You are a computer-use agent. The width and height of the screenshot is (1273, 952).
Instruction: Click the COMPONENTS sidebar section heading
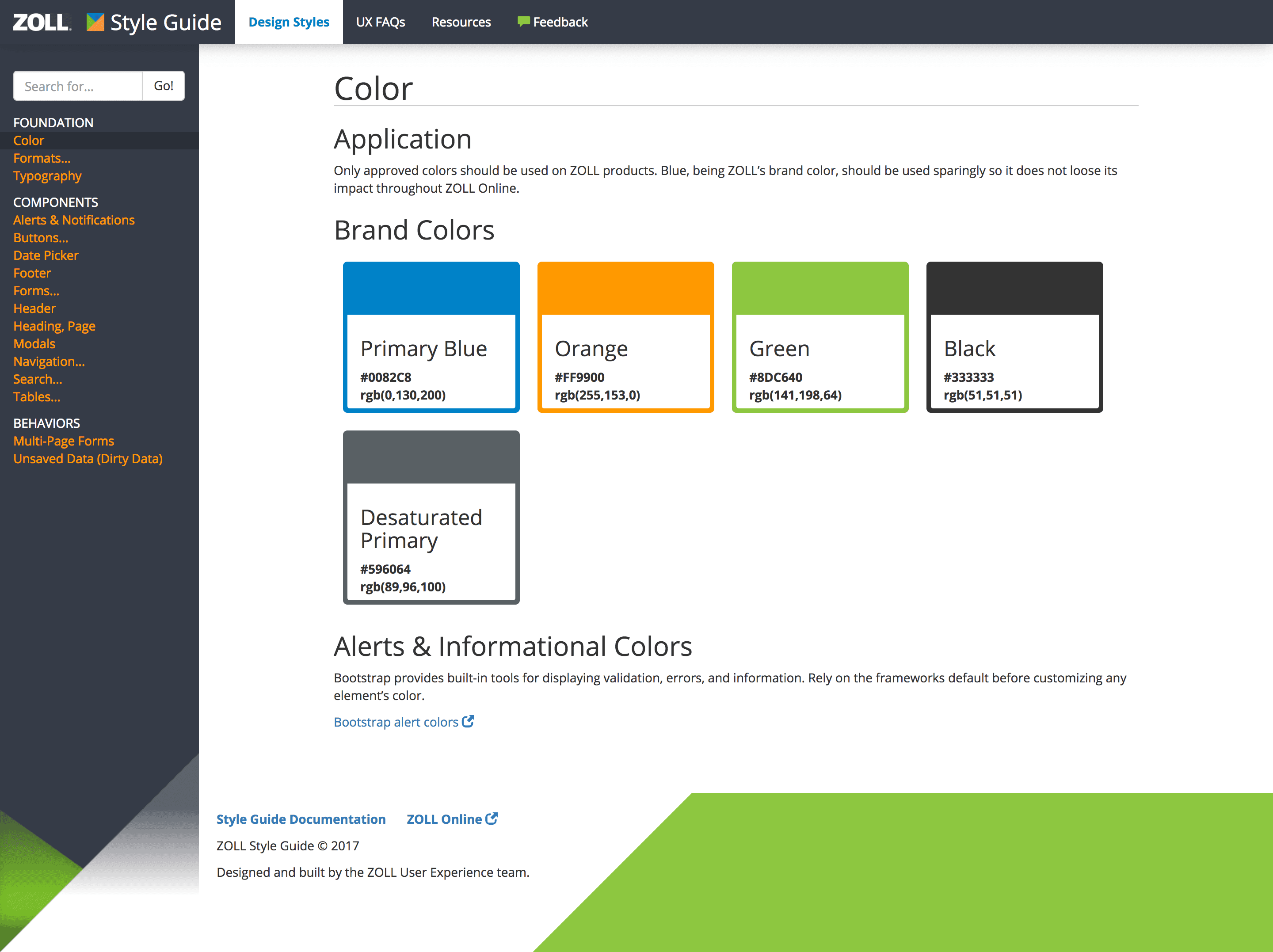tap(56, 202)
